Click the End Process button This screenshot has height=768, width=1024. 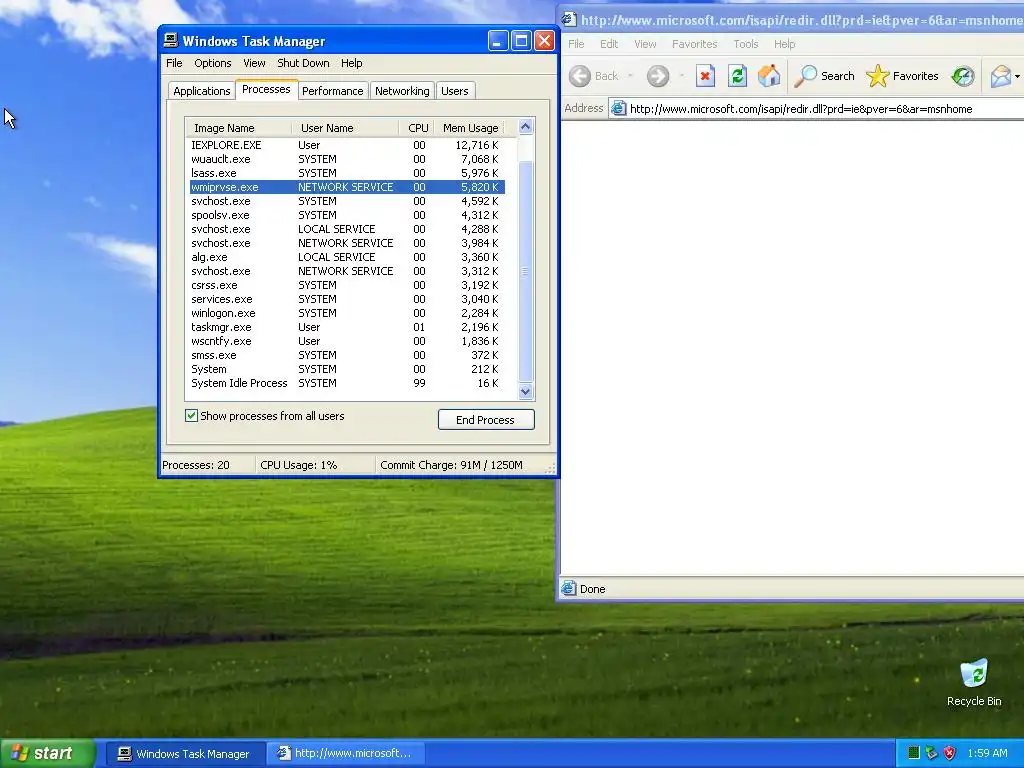[486, 419]
